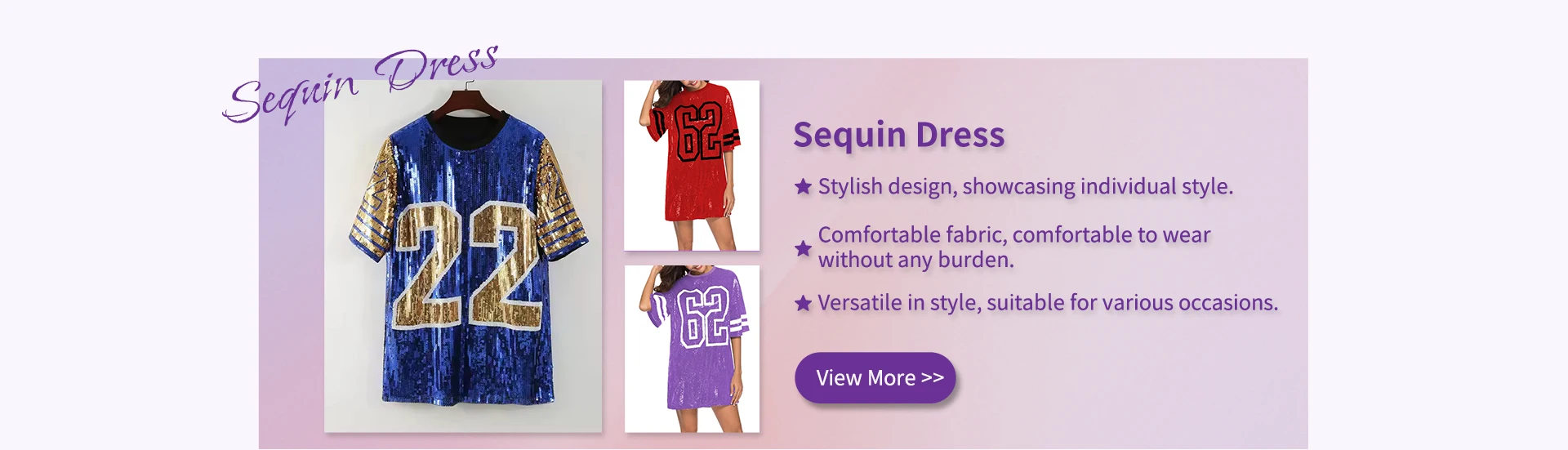Click the black 62 number on the red dress
The image size is (1568, 450).
697,131
